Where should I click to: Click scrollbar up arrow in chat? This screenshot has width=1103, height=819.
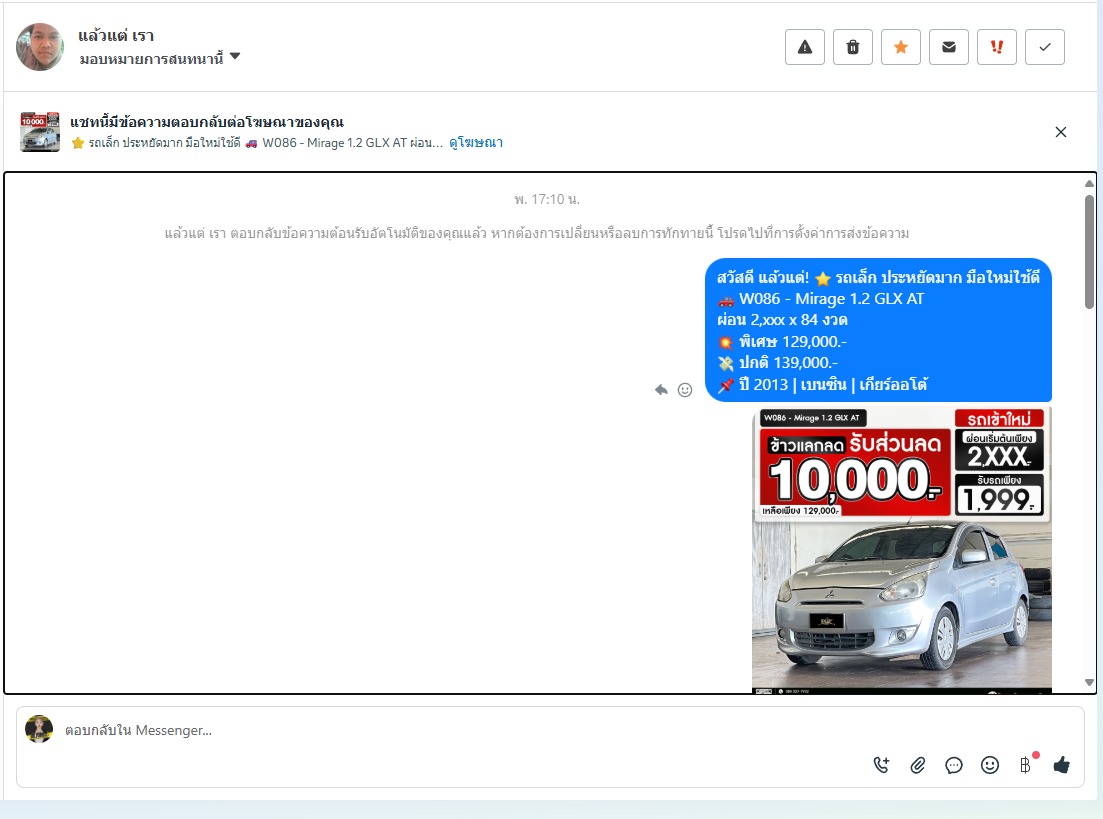1090,184
